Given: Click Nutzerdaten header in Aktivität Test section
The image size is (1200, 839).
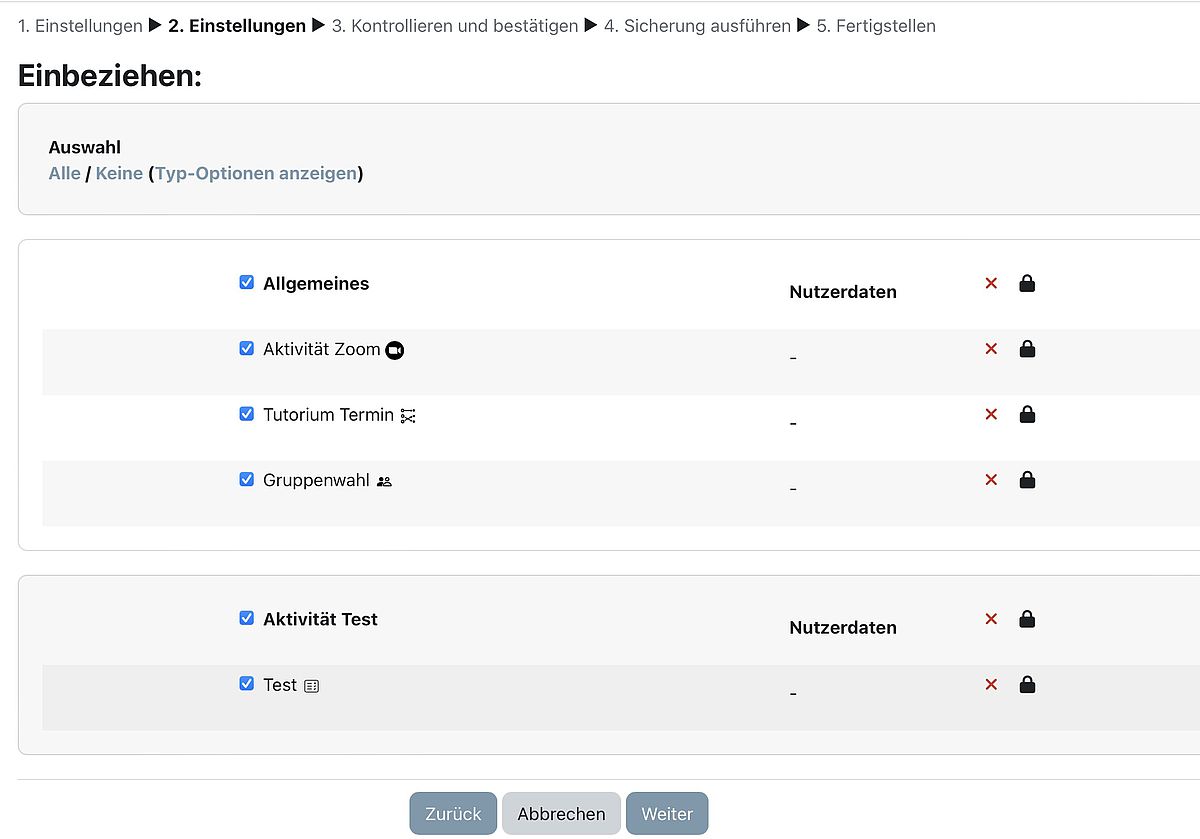Looking at the screenshot, I should pyautogui.click(x=843, y=628).
